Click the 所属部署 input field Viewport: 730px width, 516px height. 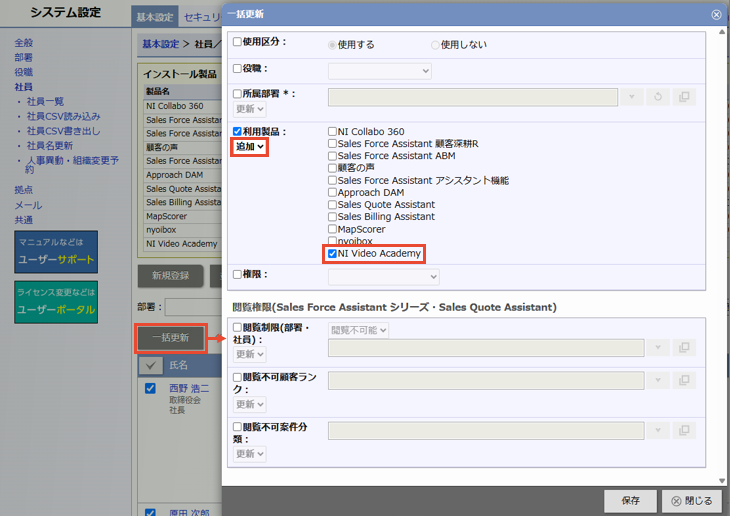click(473, 97)
